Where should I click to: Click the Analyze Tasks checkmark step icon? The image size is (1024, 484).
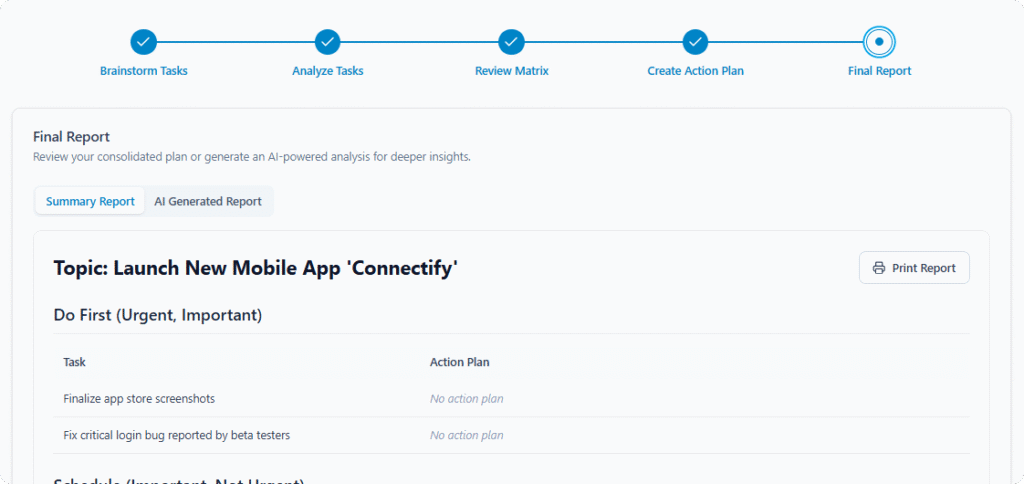pos(328,42)
